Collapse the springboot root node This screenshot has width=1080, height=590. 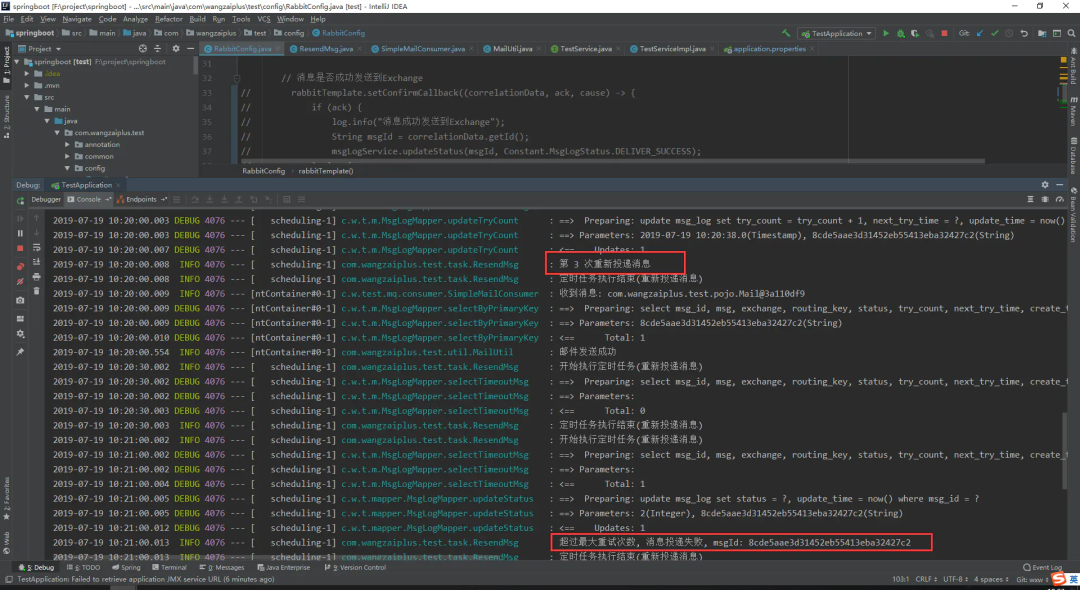click(17, 61)
